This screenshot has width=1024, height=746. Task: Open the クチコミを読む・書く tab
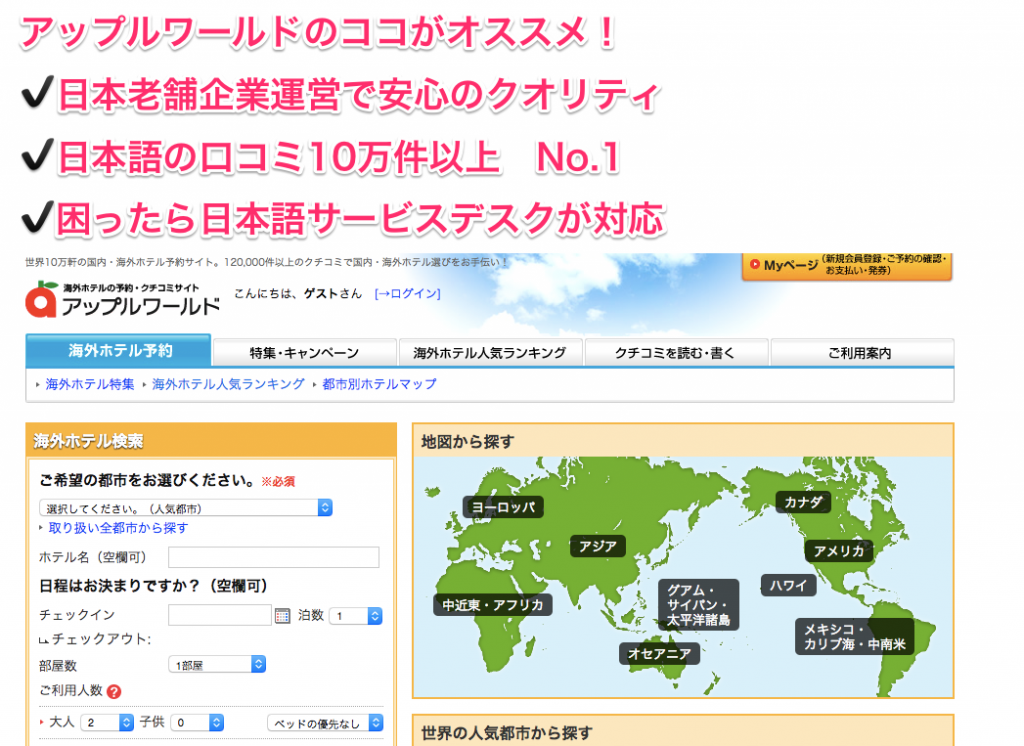(x=675, y=353)
